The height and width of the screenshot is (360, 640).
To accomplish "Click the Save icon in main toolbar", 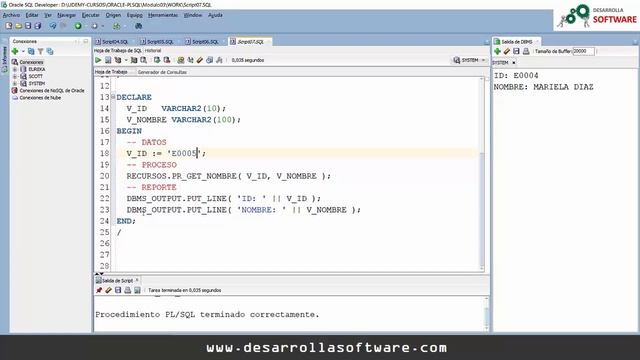I will click(28, 26).
